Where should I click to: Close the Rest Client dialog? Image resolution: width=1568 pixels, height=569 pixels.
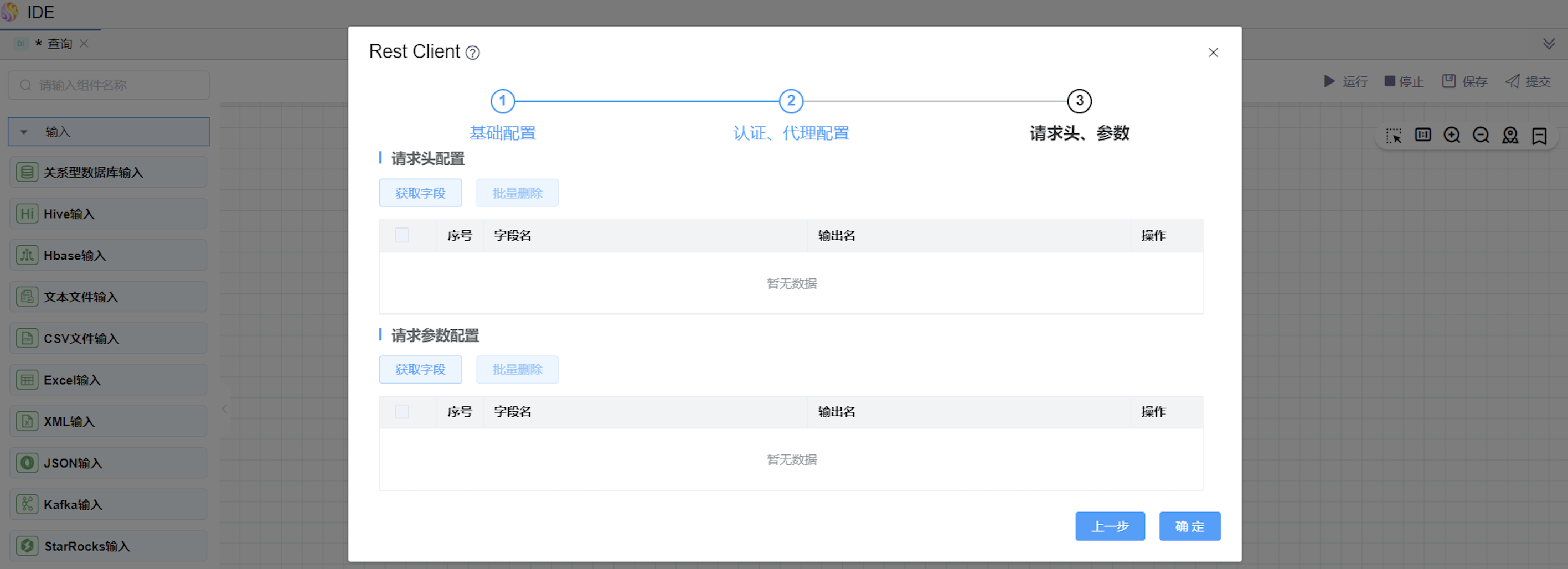pyautogui.click(x=1213, y=53)
